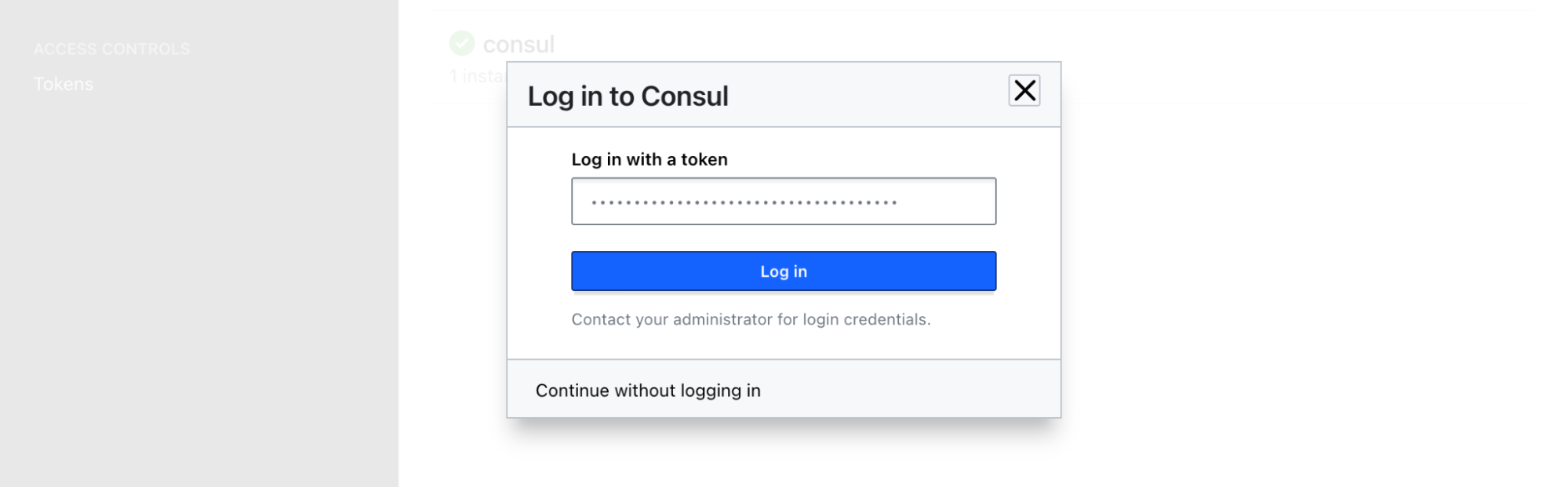Open Tokens in the sidebar
Viewport: 1568px width, 487px height.
point(64,84)
